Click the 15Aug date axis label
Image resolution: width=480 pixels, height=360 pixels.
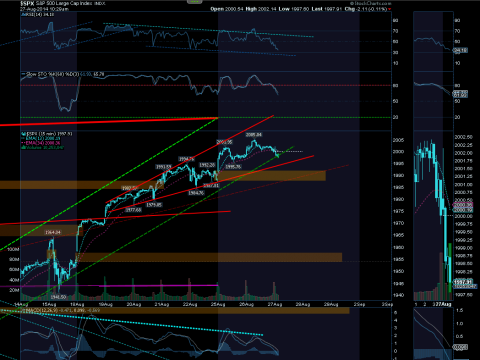click(49, 304)
